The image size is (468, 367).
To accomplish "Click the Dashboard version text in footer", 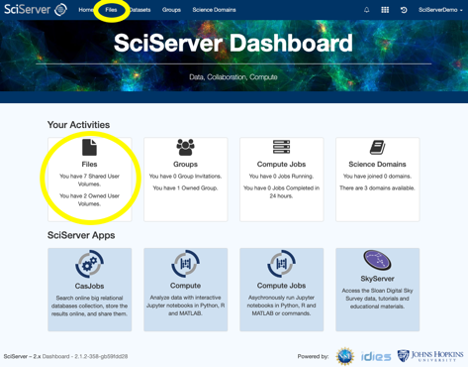I will tap(85, 356).
